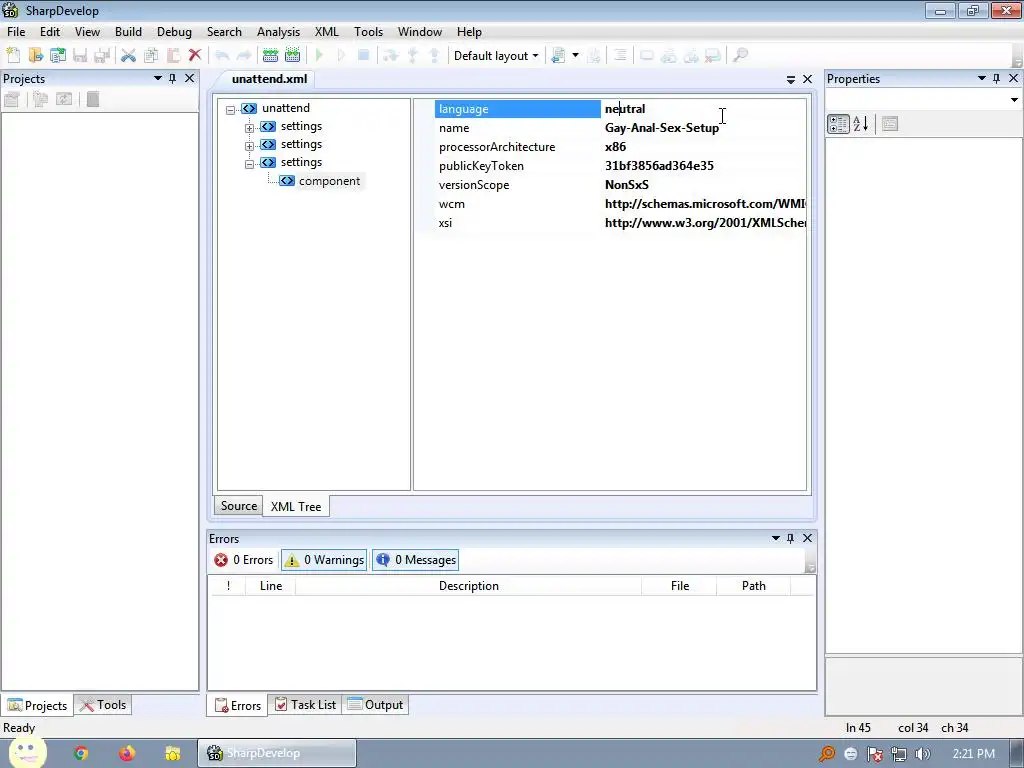
Task: Sort errors by the Path column header
Action: [x=753, y=586]
